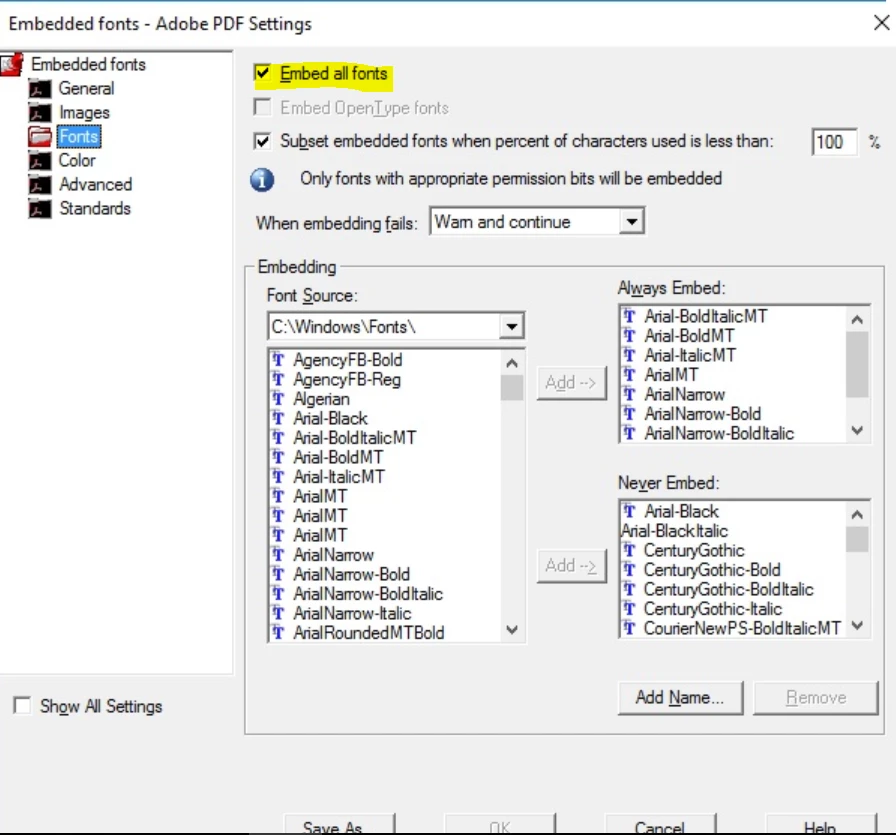Close the Adobe PDF Settings dialog
The width and height of the screenshot is (896, 835).
(x=882, y=23)
